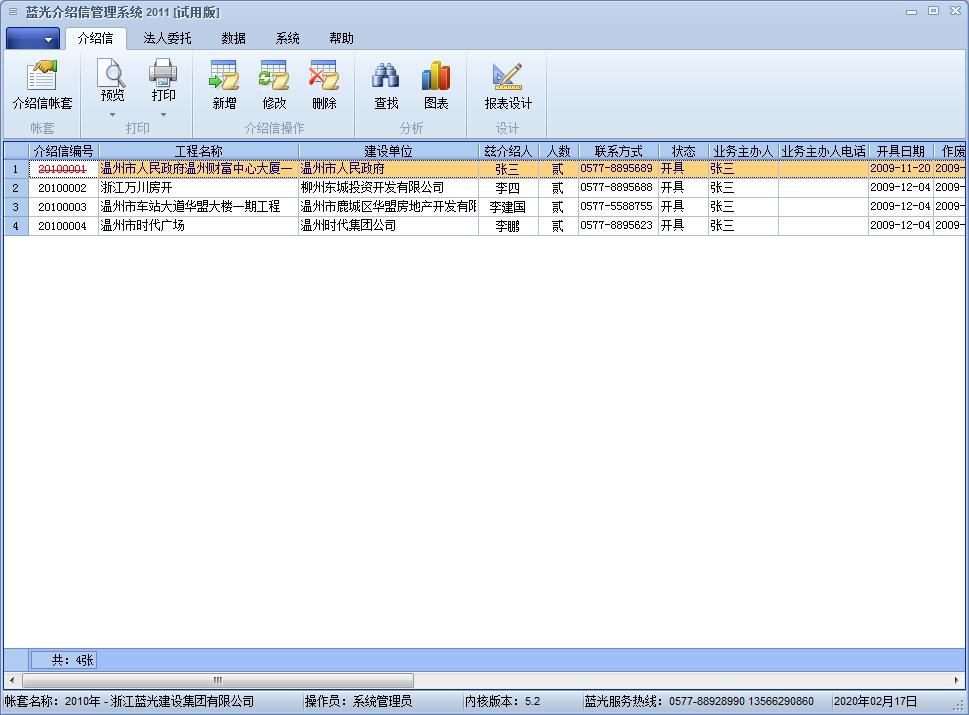969x715 pixels.
Task: Sort by 建设单位 column header
Action: point(388,151)
